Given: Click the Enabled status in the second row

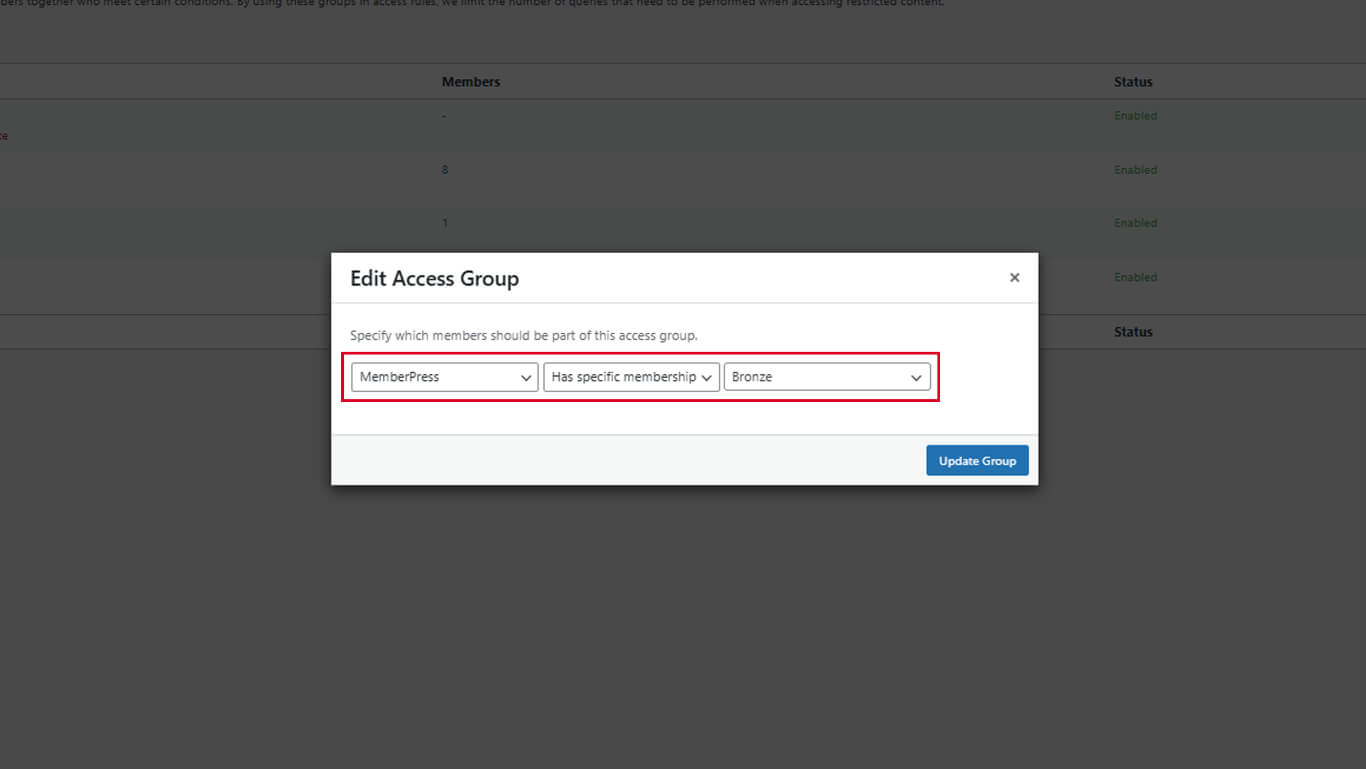Looking at the screenshot, I should [x=1135, y=170].
